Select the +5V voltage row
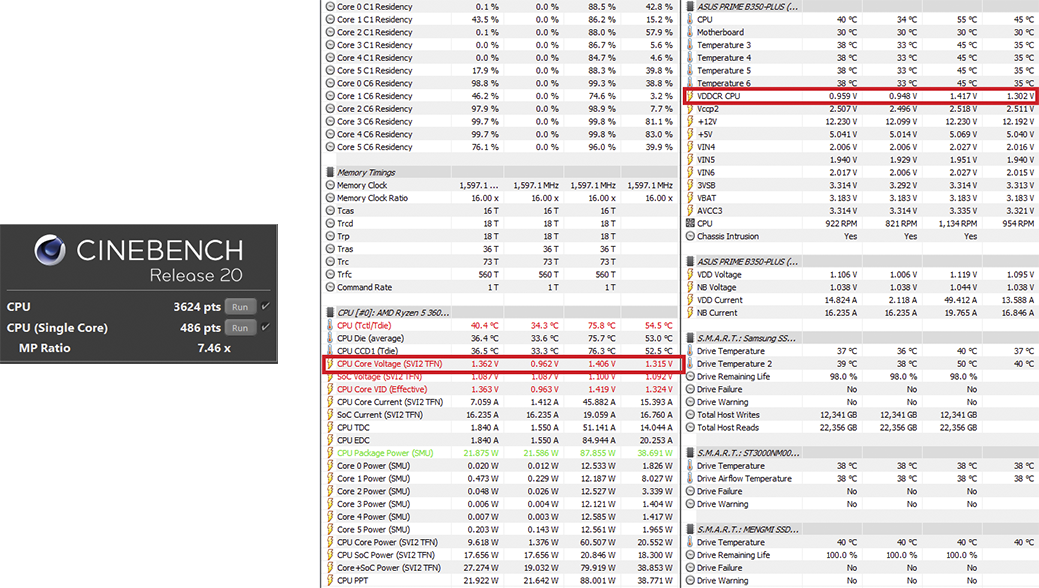The height and width of the screenshot is (588, 1039). pos(861,134)
